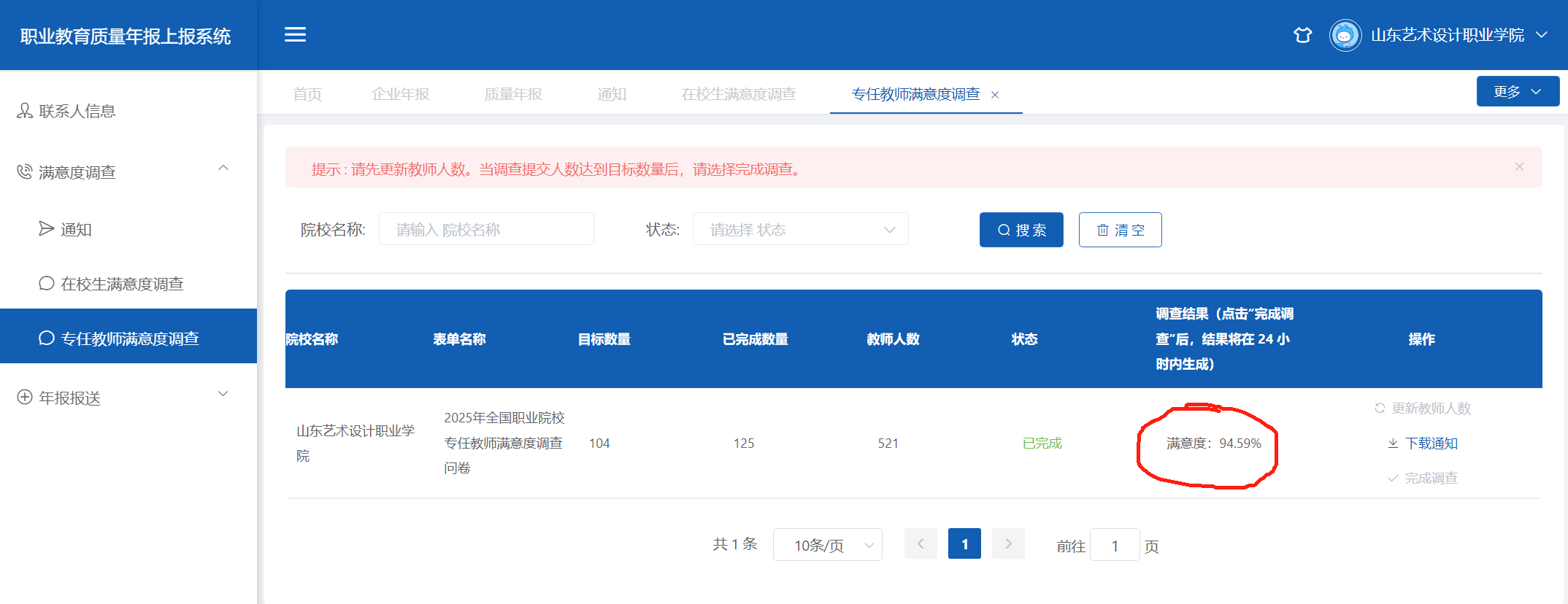Click the hamburger menu collapse icon

(295, 34)
